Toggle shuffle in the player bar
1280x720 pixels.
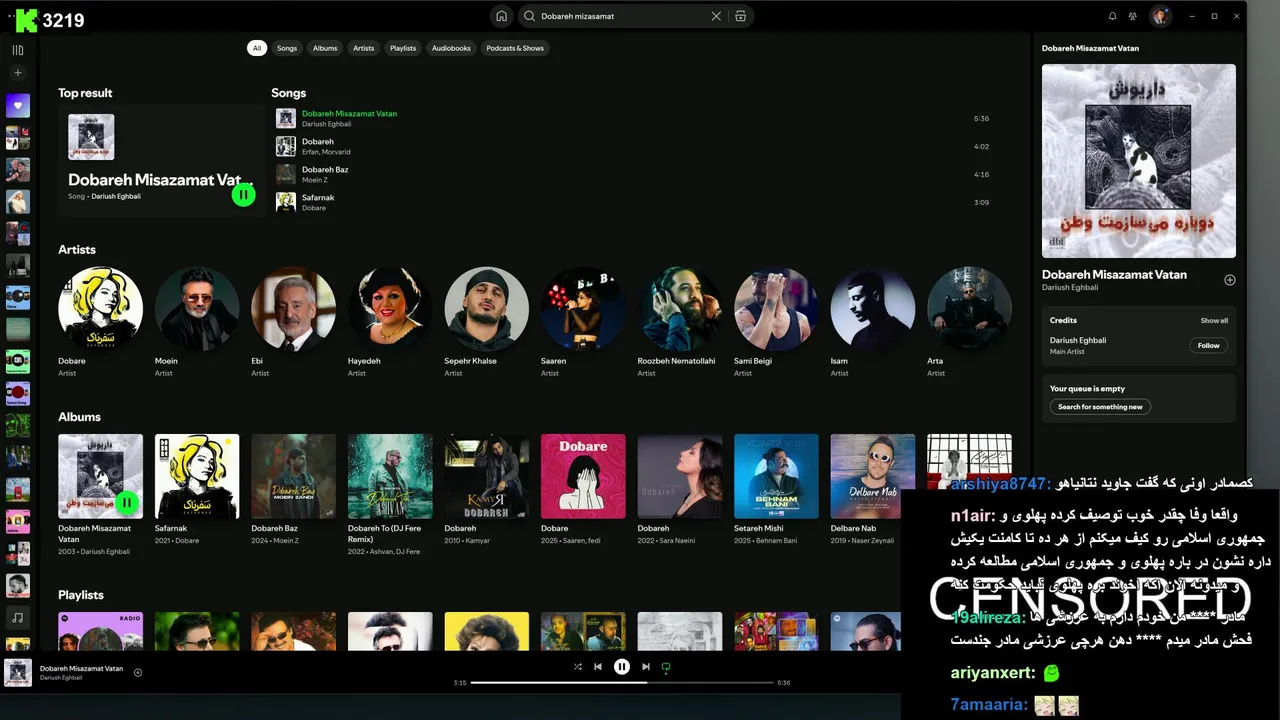(578, 667)
